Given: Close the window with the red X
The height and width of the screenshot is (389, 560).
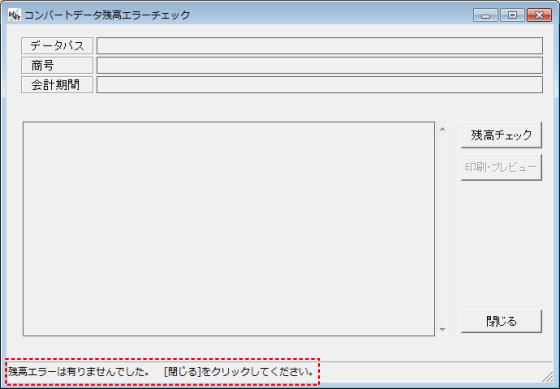Looking at the screenshot, I should pos(539,15).
